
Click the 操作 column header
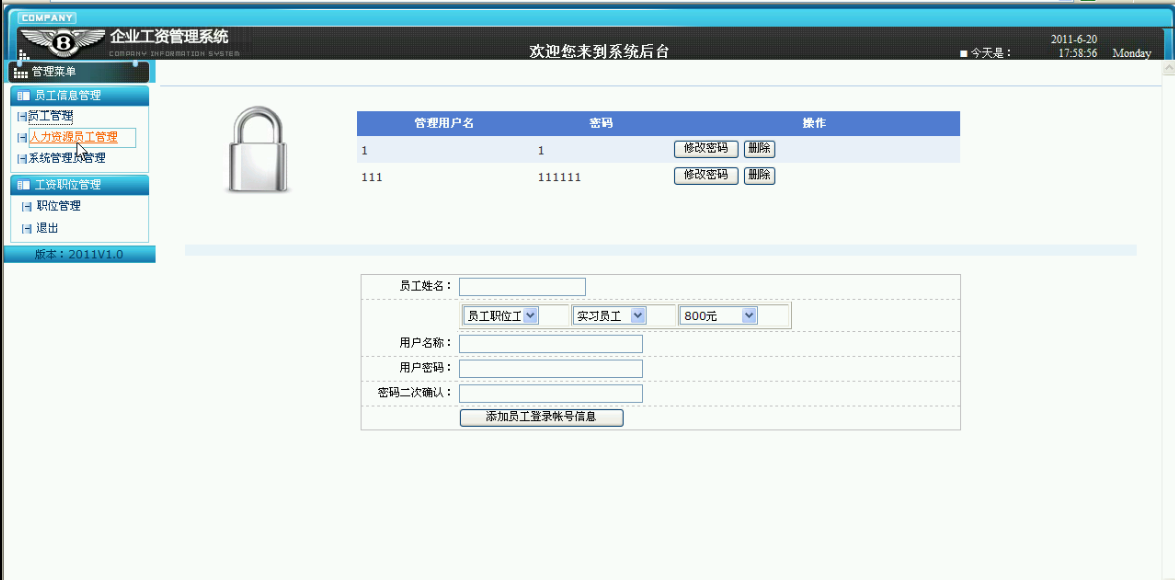[x=814, y=123]
